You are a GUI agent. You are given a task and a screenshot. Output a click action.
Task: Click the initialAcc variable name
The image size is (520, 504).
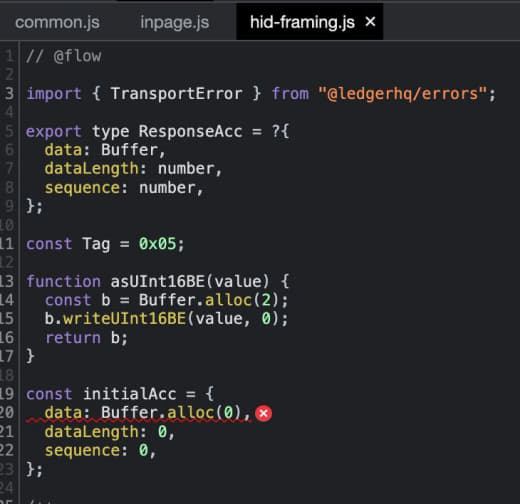tap(130, 394)
